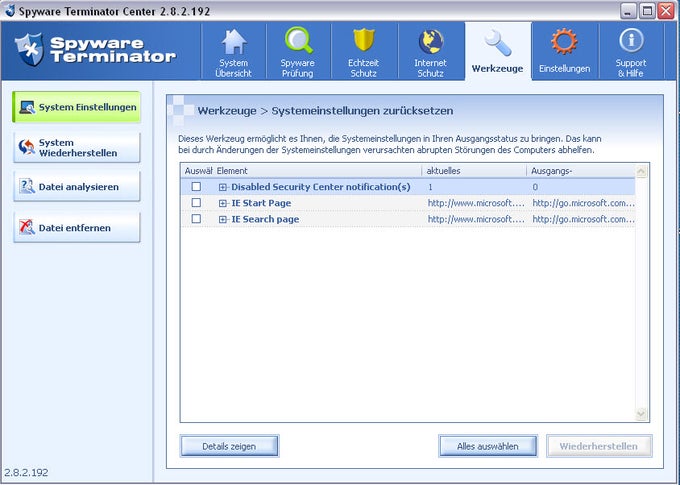This screenshot has width=680, height=485.
Task: Click the list scrollbar down arrow
Action: coord(641,414)
